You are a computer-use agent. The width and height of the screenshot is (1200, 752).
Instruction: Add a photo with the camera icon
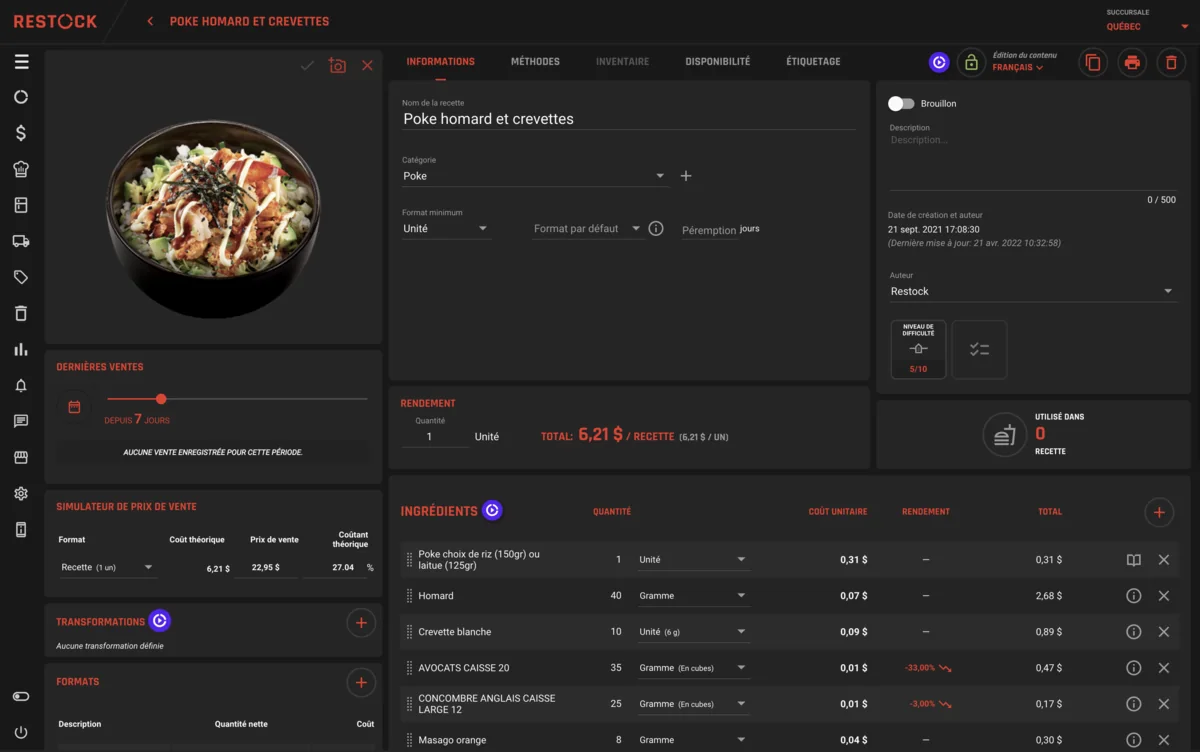pos(337,65)
